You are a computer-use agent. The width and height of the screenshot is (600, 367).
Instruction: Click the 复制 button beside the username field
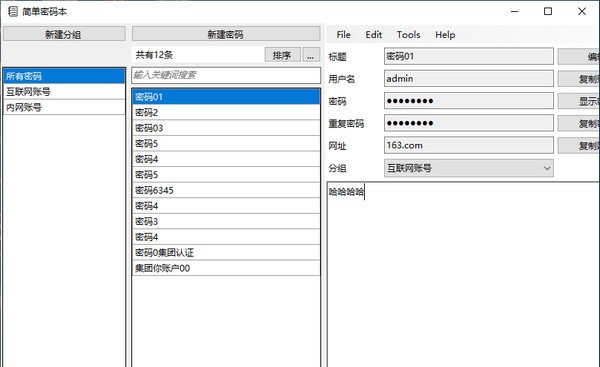pyautogui.click(x=579, y=79)
